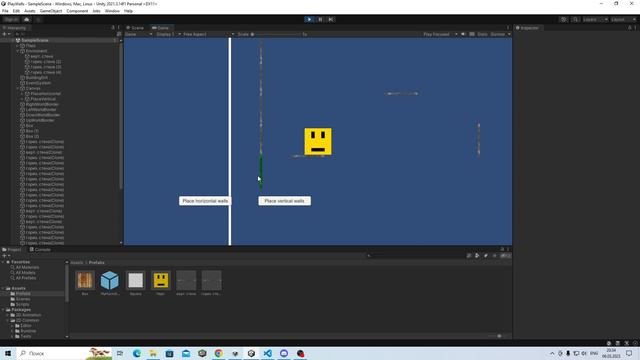Screen dimensions: 640x360
Task: Select RightWorldBorder in the Hierarchy
Action: 41,104
